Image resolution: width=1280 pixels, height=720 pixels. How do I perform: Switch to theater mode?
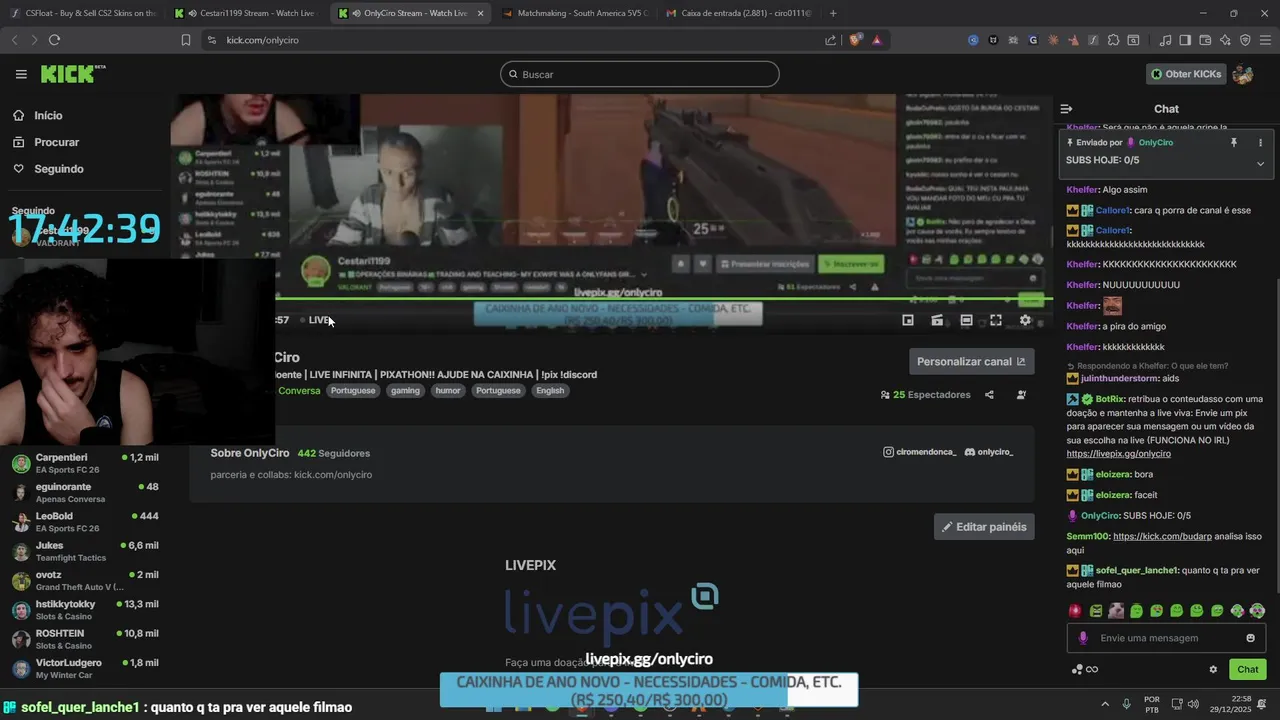966,320
